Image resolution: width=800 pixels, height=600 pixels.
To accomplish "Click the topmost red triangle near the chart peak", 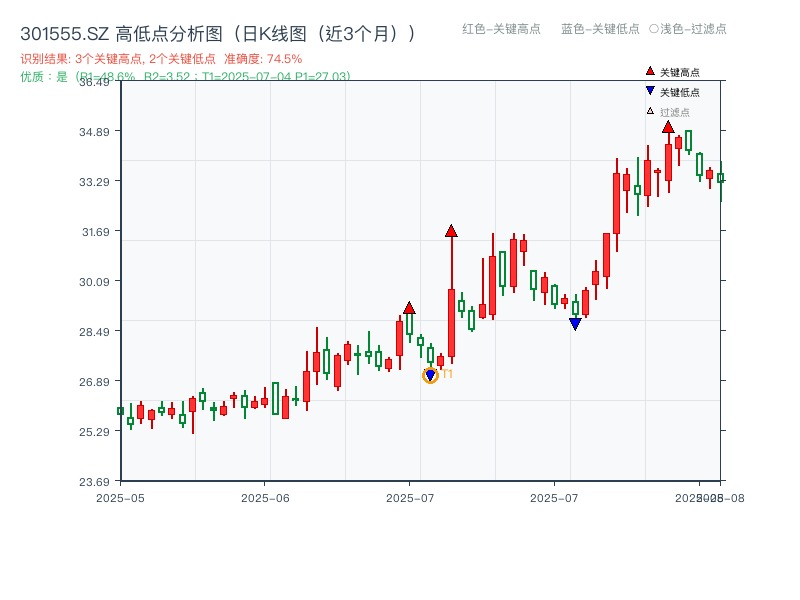I will 668,127.
